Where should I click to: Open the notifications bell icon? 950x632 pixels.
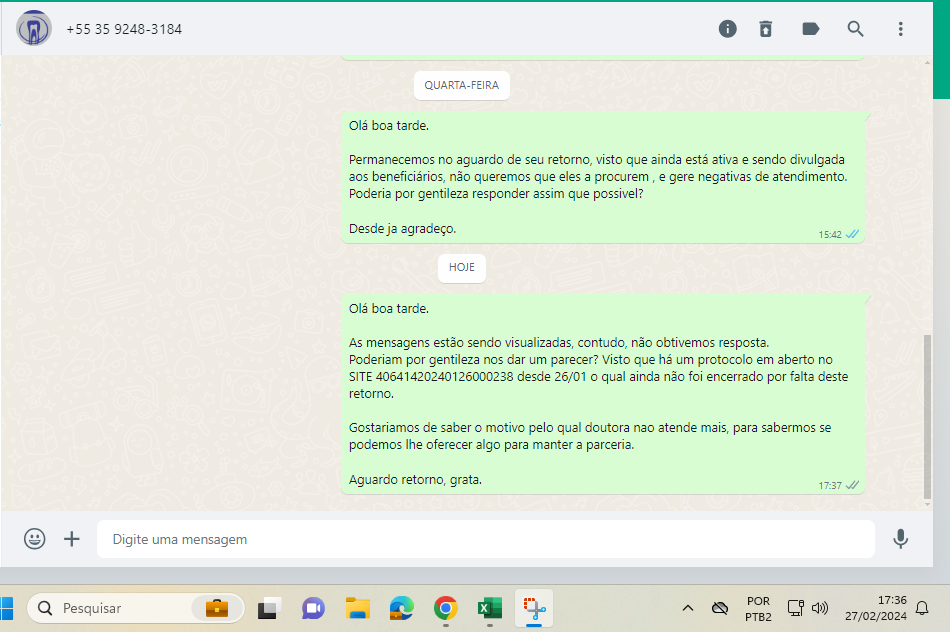point(922,608)
